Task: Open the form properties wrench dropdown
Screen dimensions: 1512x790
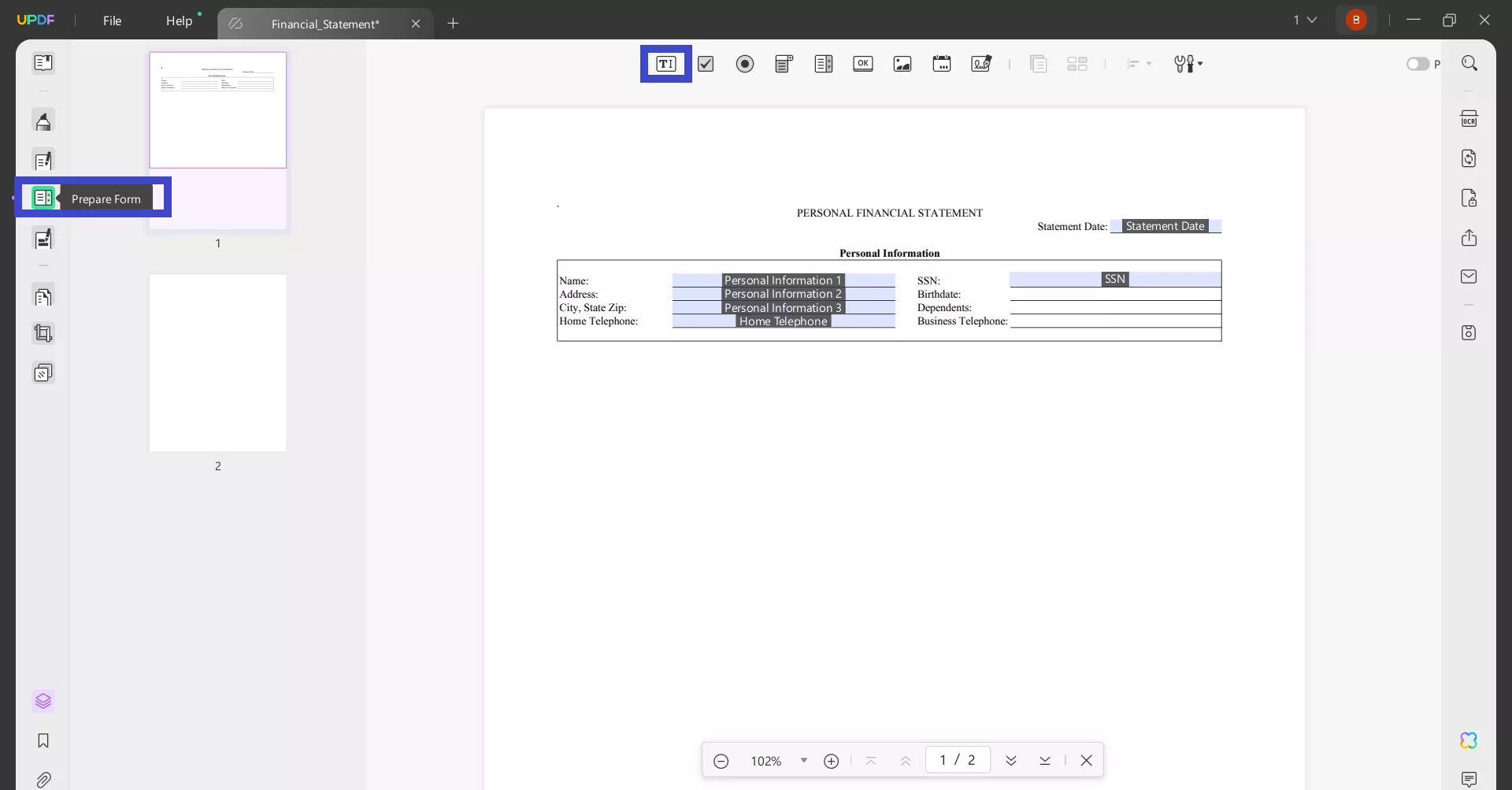Action: (x=1189, y=64)
